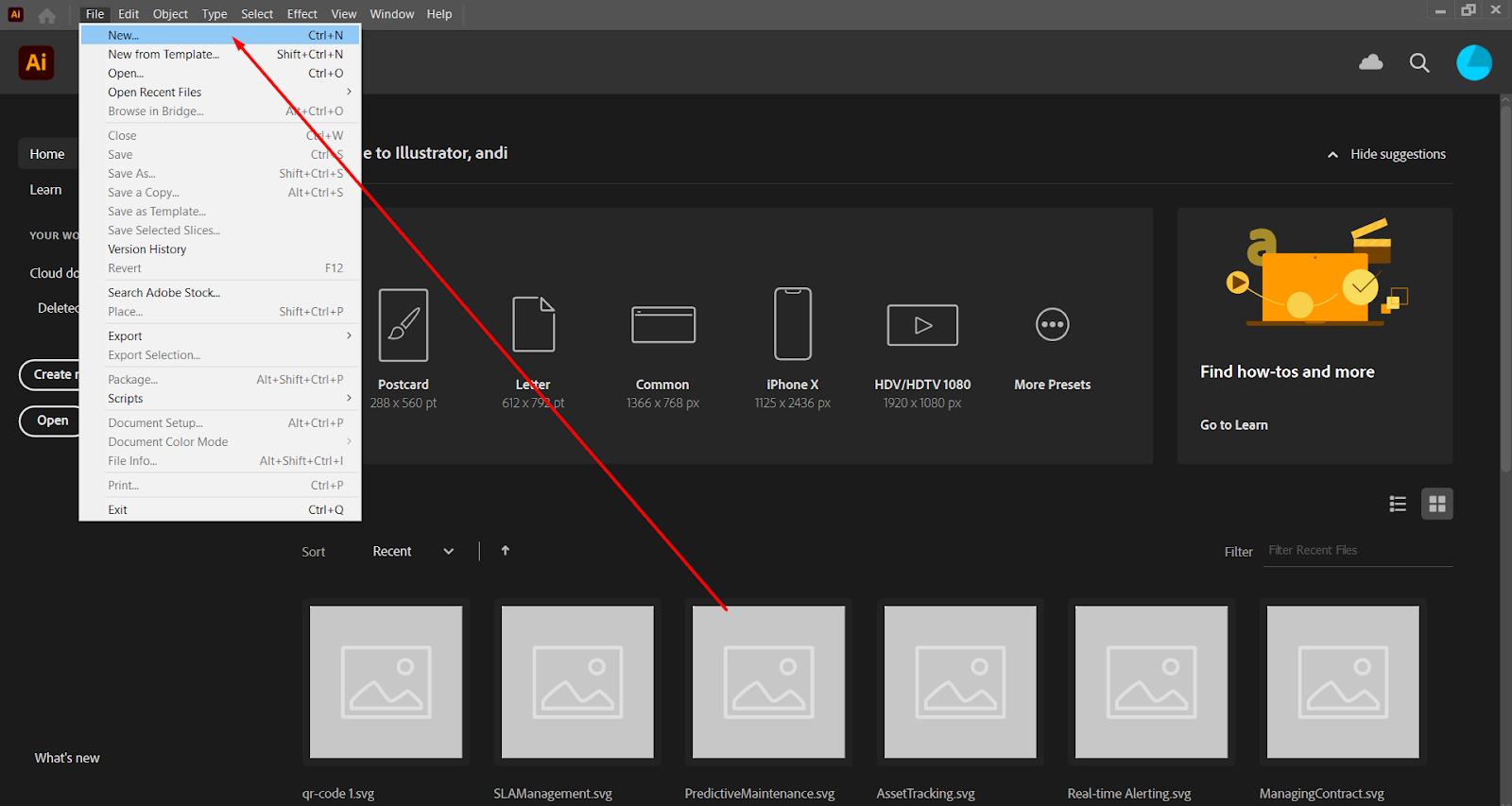Select the iPhone X preset icon
The image size is (1512, 806).
(793, 324)
